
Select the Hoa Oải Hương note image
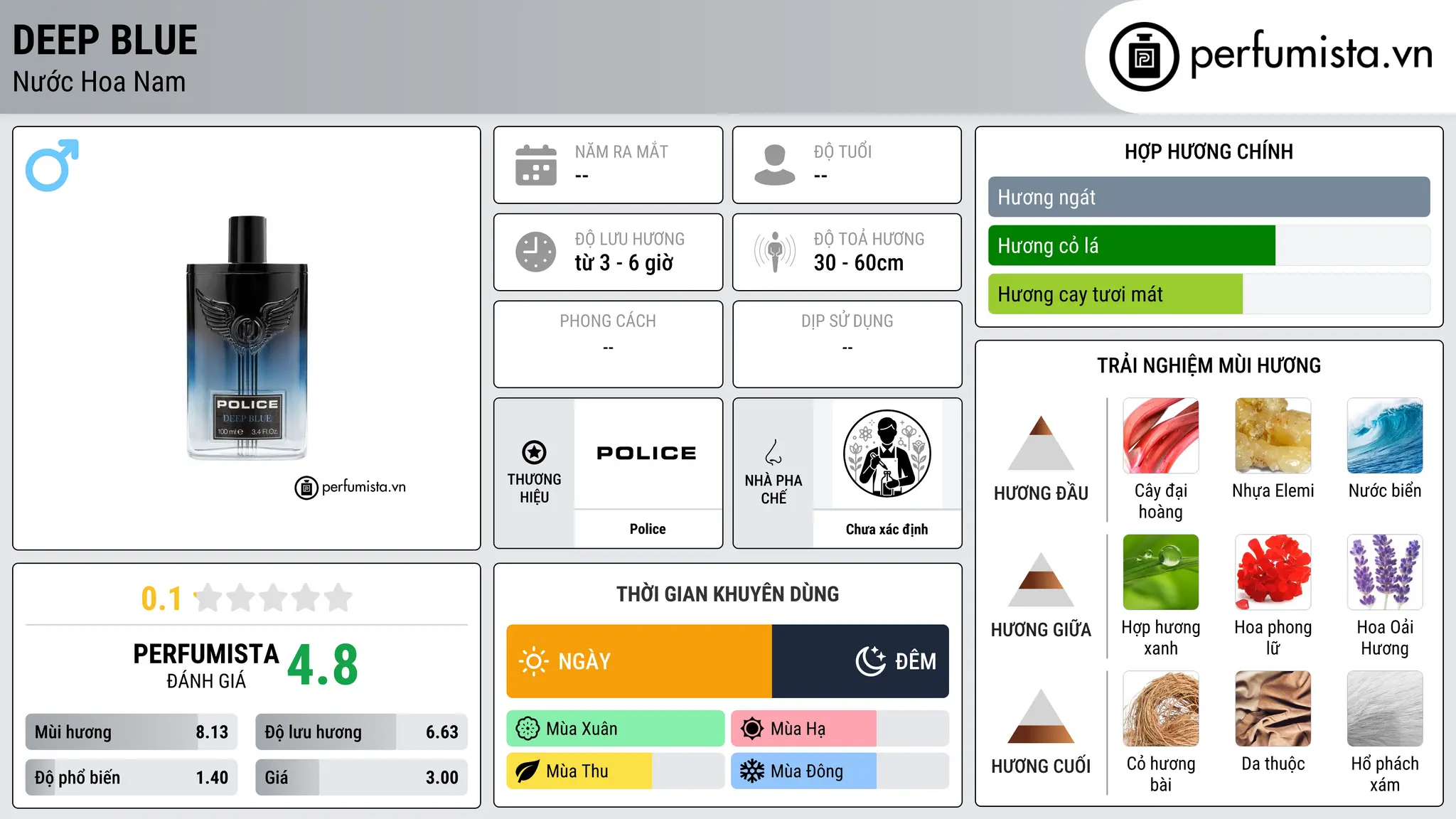pyautogui.click(x=1385, y=572)
